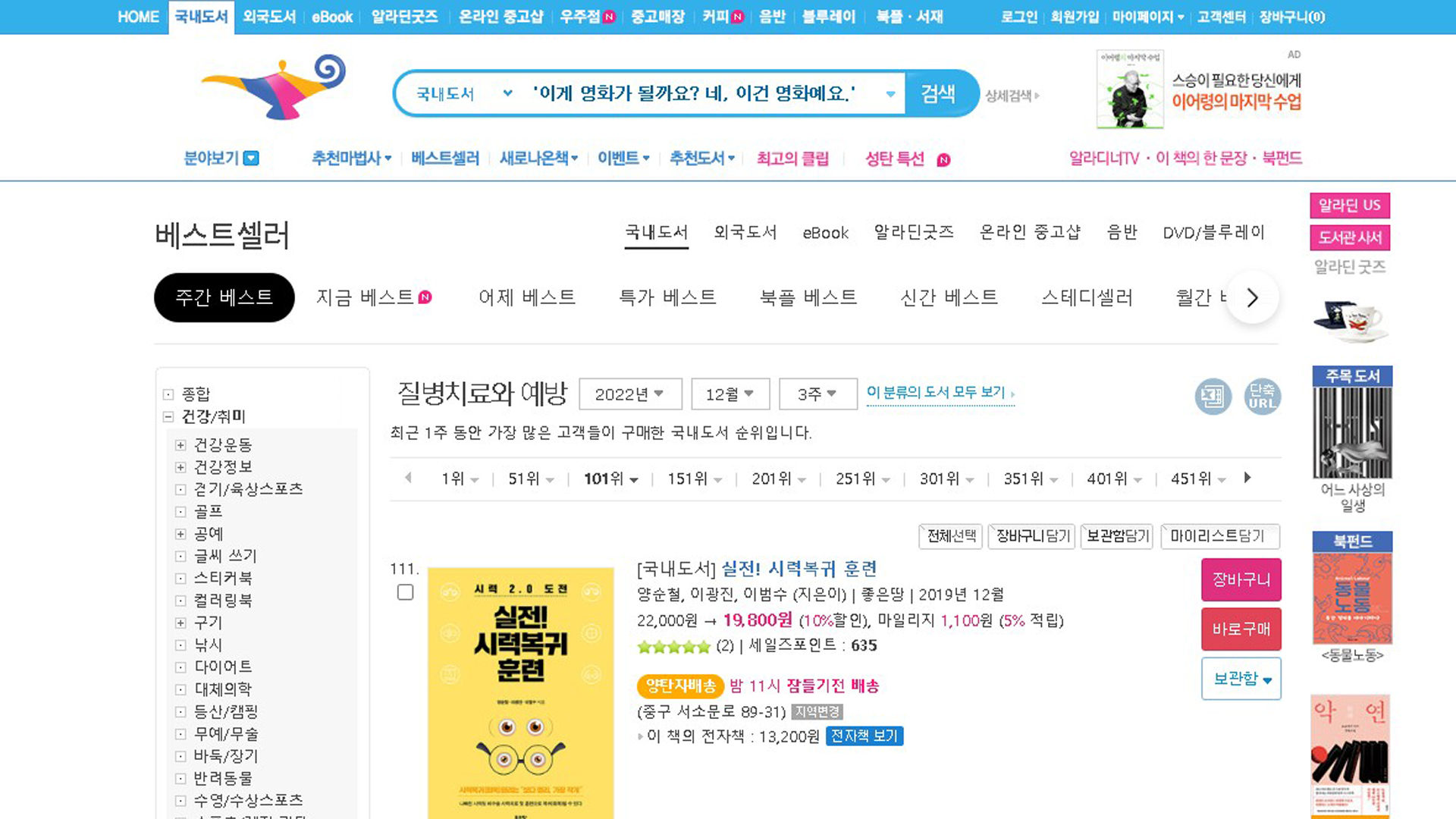The image size is (1456, 819).
Task: Collapse the 건강/취미 tree category
Action: (168, 416)
